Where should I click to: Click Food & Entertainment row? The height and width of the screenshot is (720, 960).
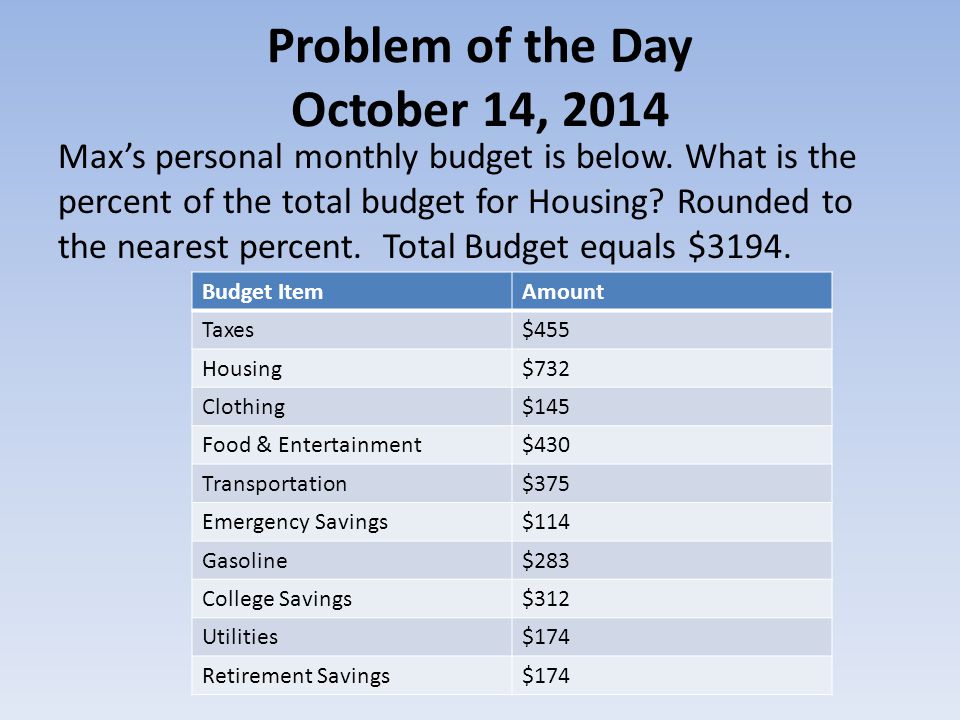[512, 445]
